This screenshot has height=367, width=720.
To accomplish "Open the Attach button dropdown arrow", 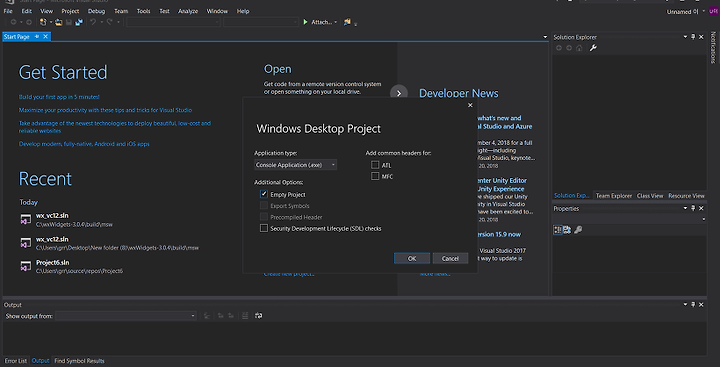I will [x=336, y=22].
